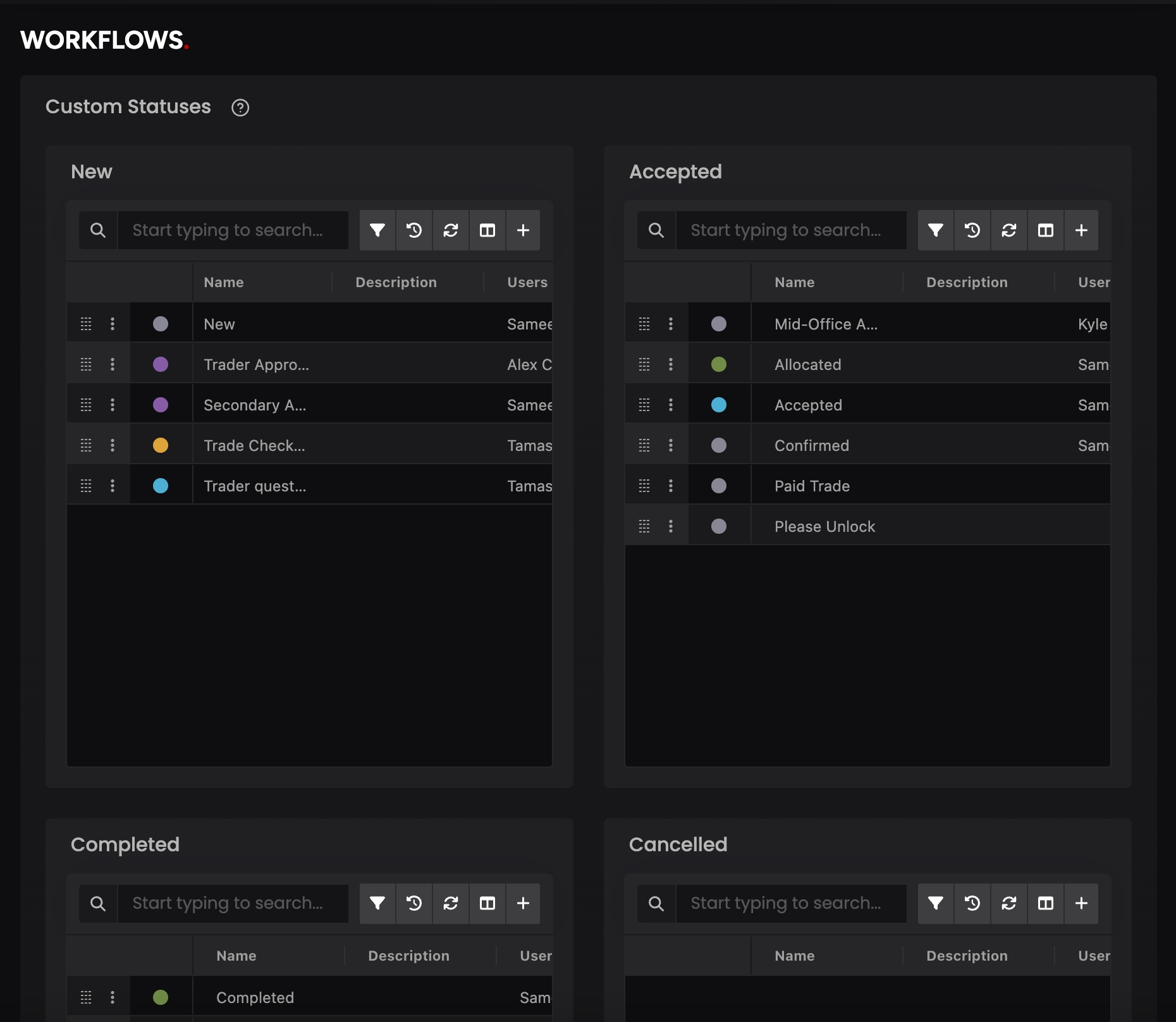This screenshot has width=1176, height=1022.
Task: Add a new status in the Completed panel
Action: pyautogui.click(x=523, y=903)
